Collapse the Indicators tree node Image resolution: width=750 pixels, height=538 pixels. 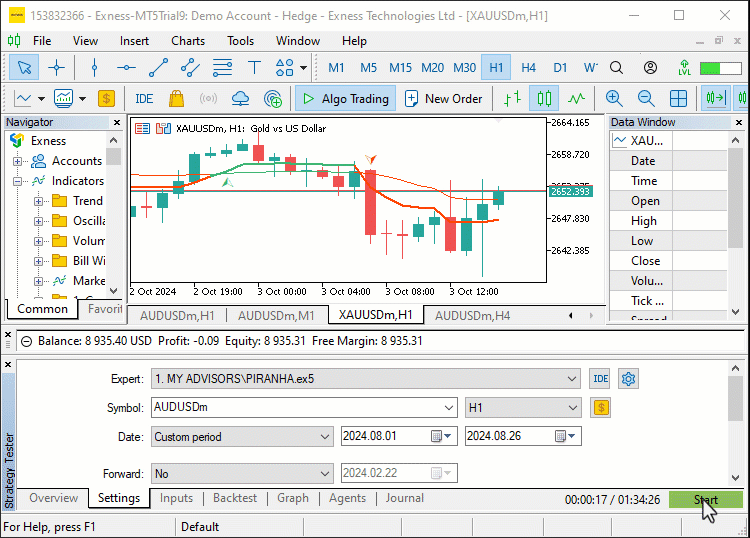[x=17, y=181]
